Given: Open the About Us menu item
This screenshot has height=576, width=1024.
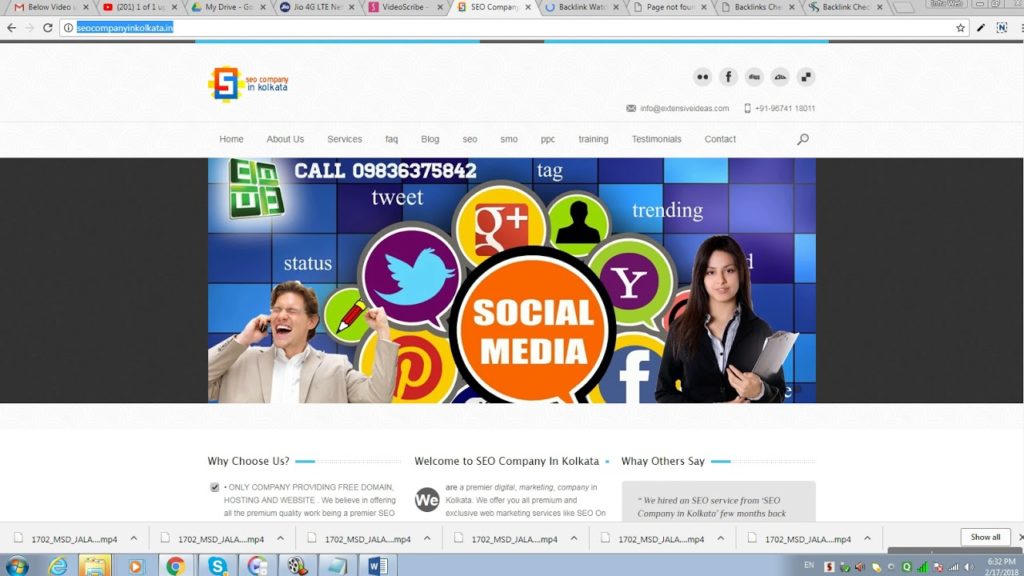Looking at the screenshot, I should pos(285,139).
